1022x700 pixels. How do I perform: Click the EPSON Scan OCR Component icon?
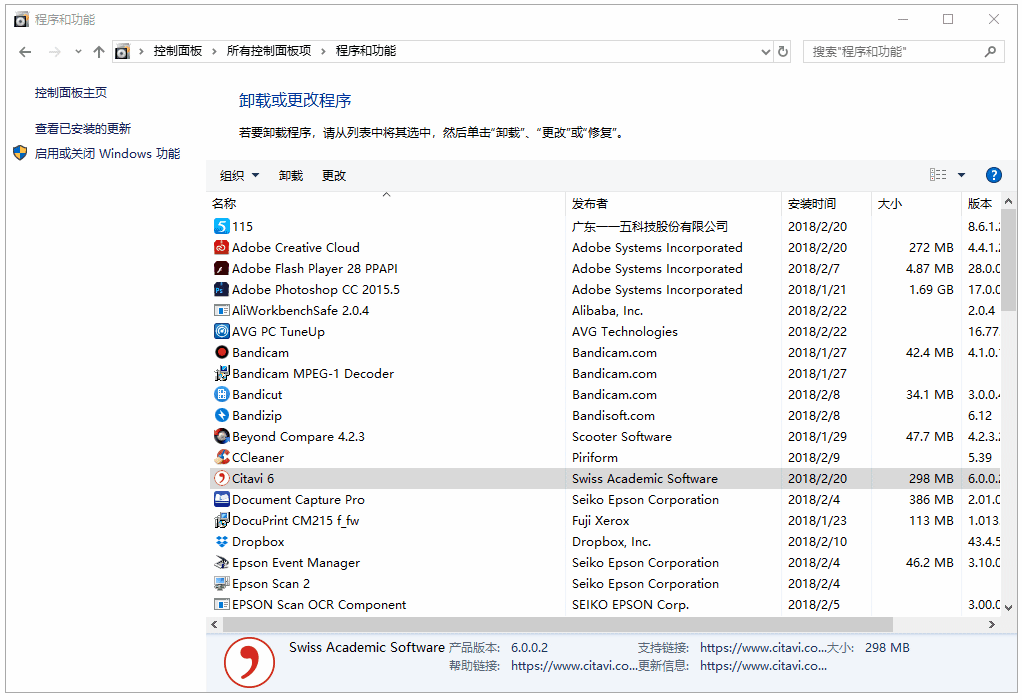[x=222, y=604]
